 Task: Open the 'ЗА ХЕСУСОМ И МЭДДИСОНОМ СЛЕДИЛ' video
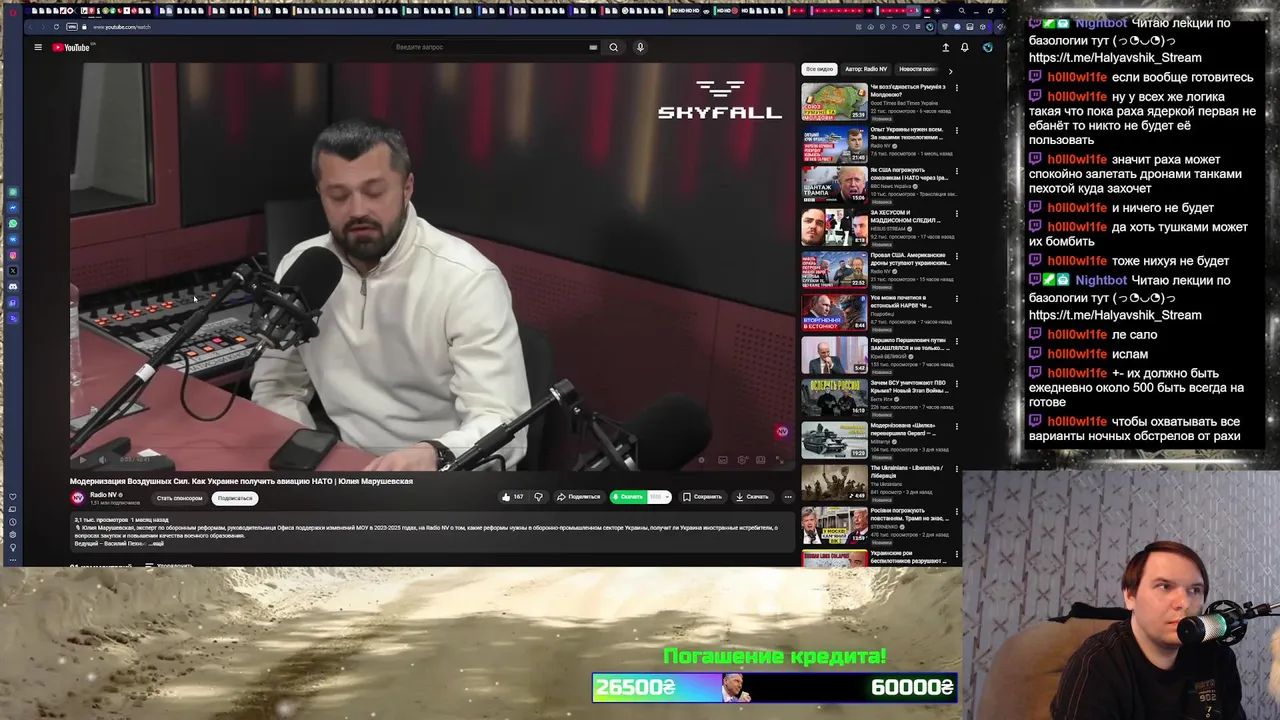[x=834, y=229]
